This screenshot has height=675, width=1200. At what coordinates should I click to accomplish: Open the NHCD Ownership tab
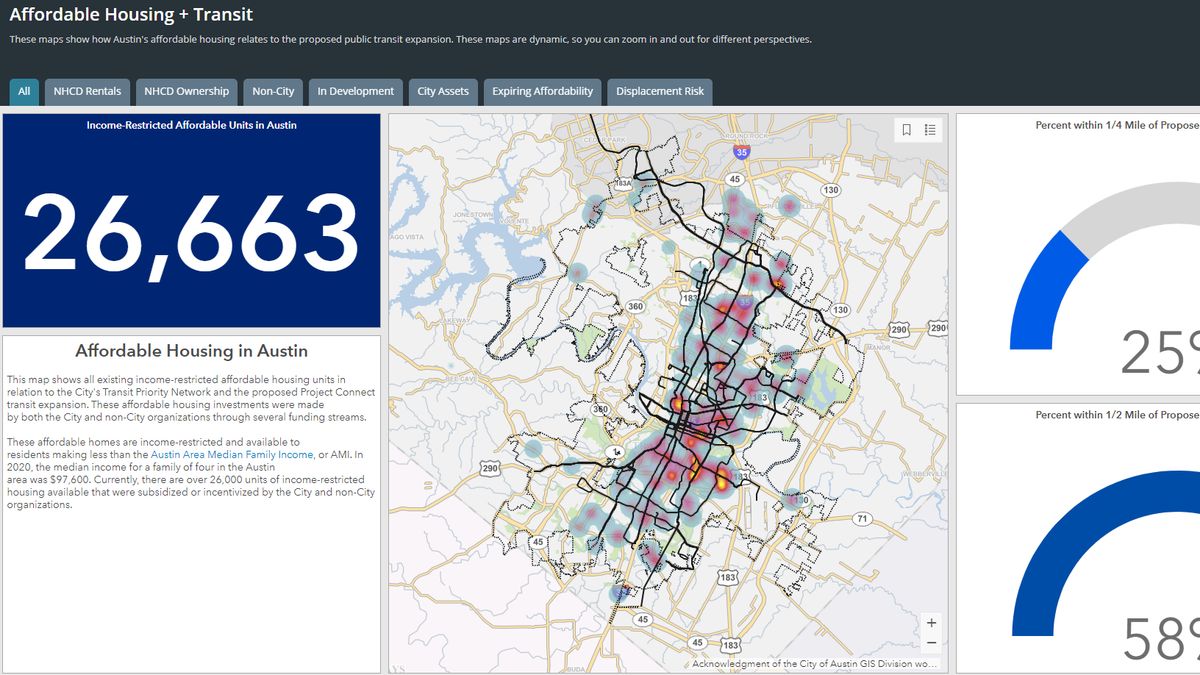click(x=186, y=91)
